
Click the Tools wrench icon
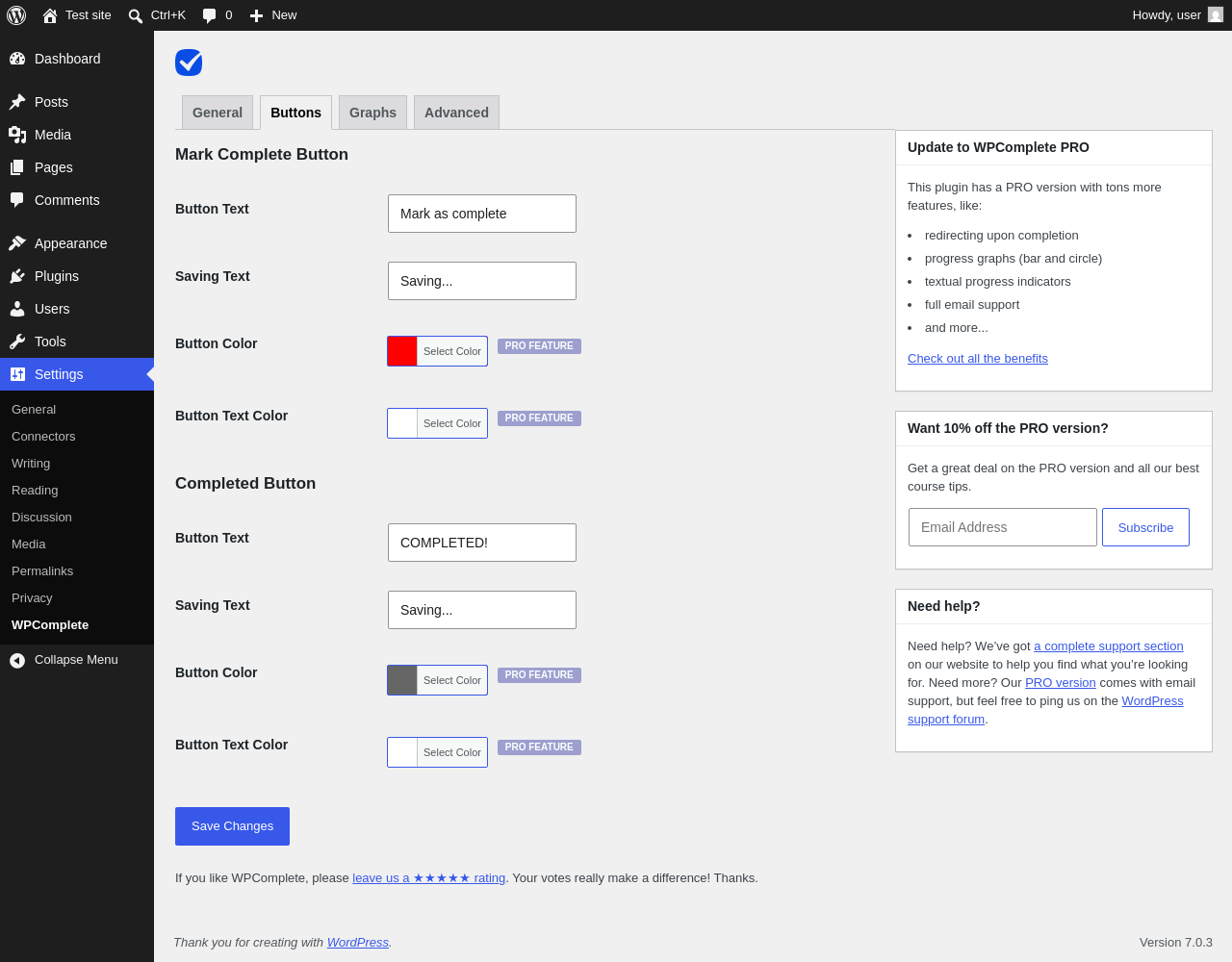(x=17, y=342)
